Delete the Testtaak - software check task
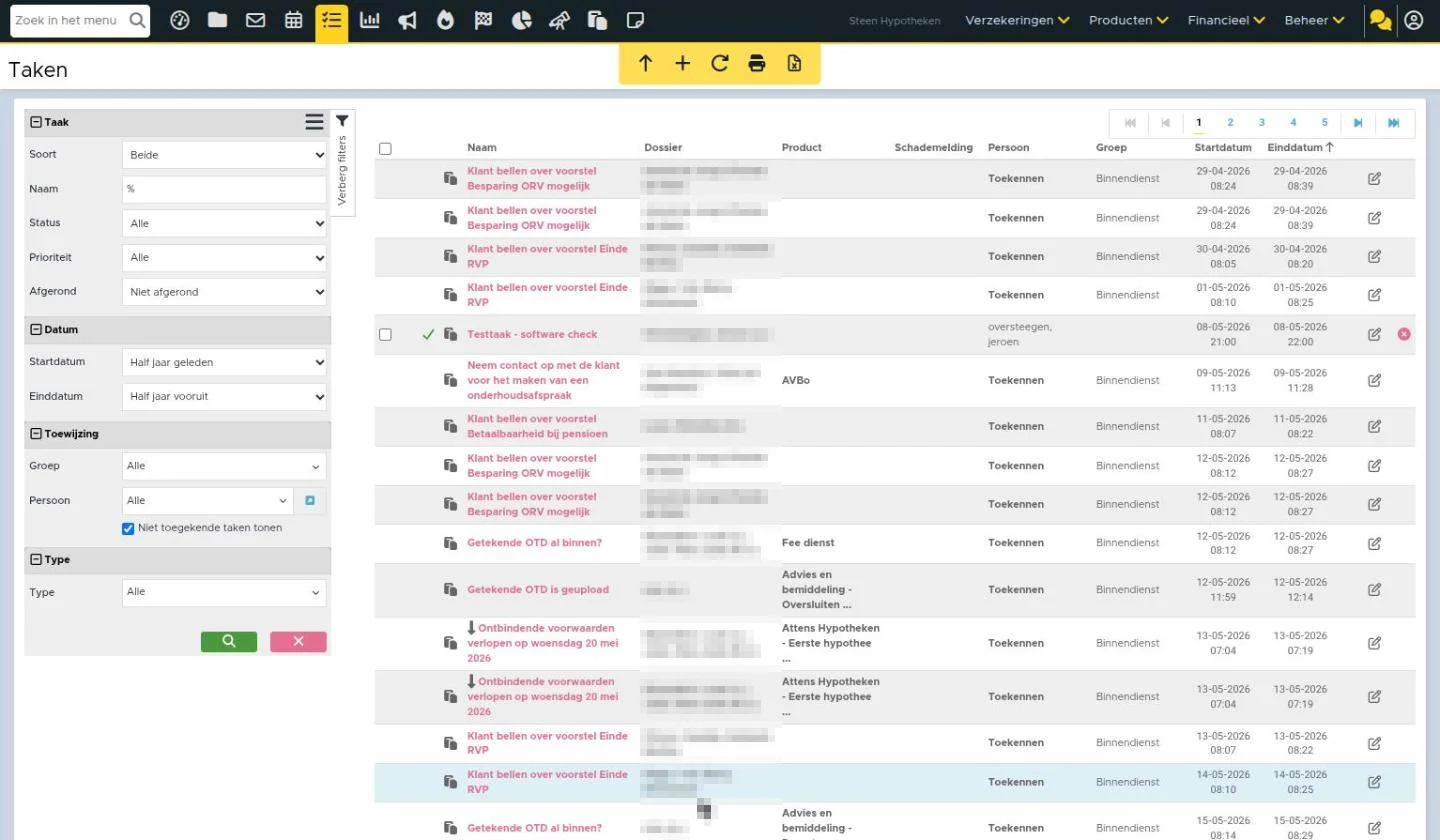1440x840 pixels. coord(1404,334)
